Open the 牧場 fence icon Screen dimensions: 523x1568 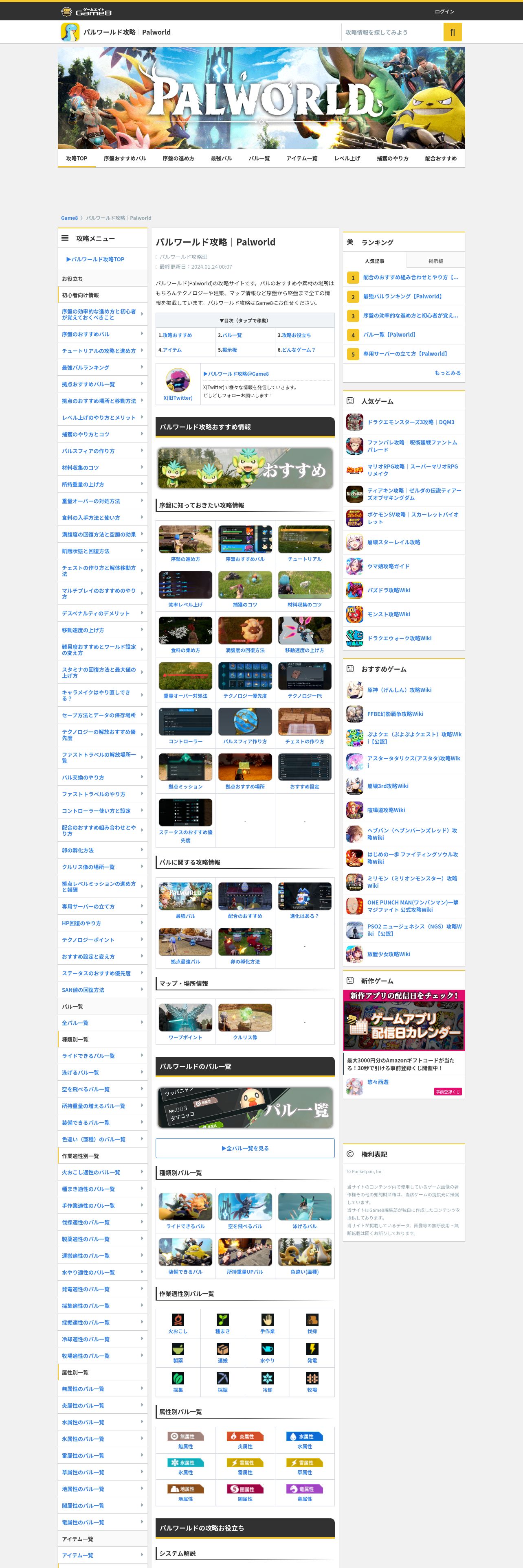312,1378
